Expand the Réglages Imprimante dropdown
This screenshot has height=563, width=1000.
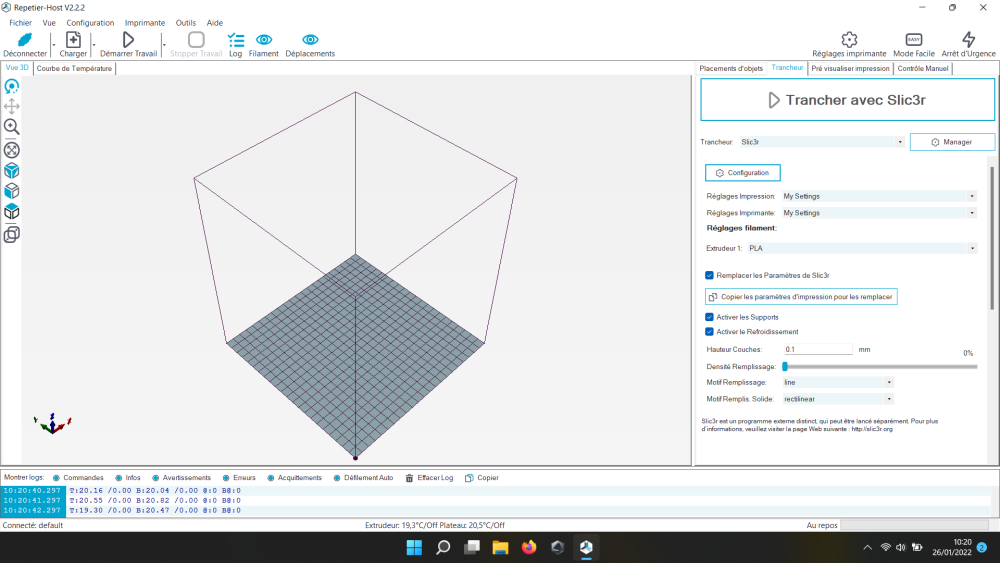point(971,213)
